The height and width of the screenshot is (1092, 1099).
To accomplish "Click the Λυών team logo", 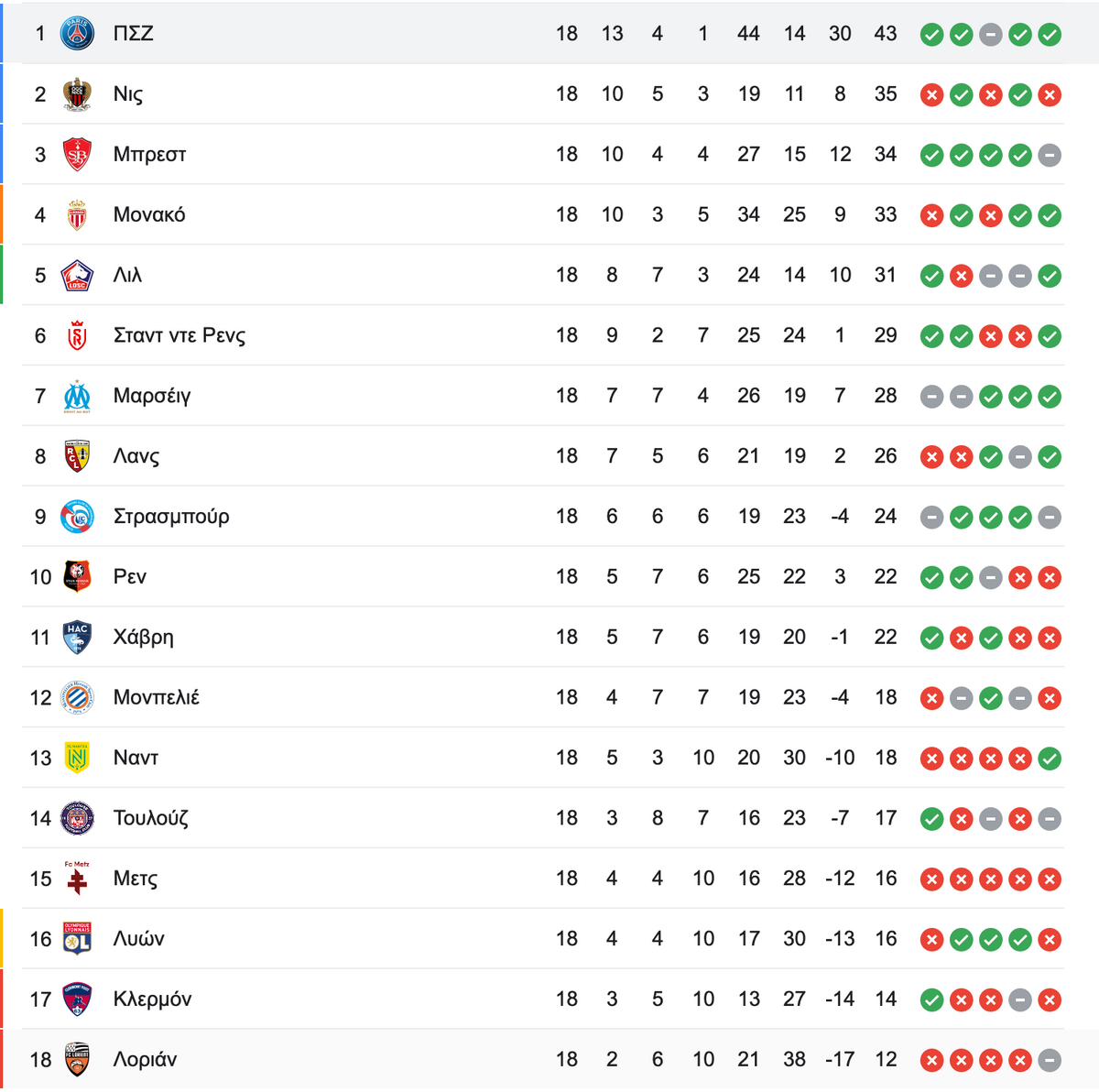I will 77,939.
